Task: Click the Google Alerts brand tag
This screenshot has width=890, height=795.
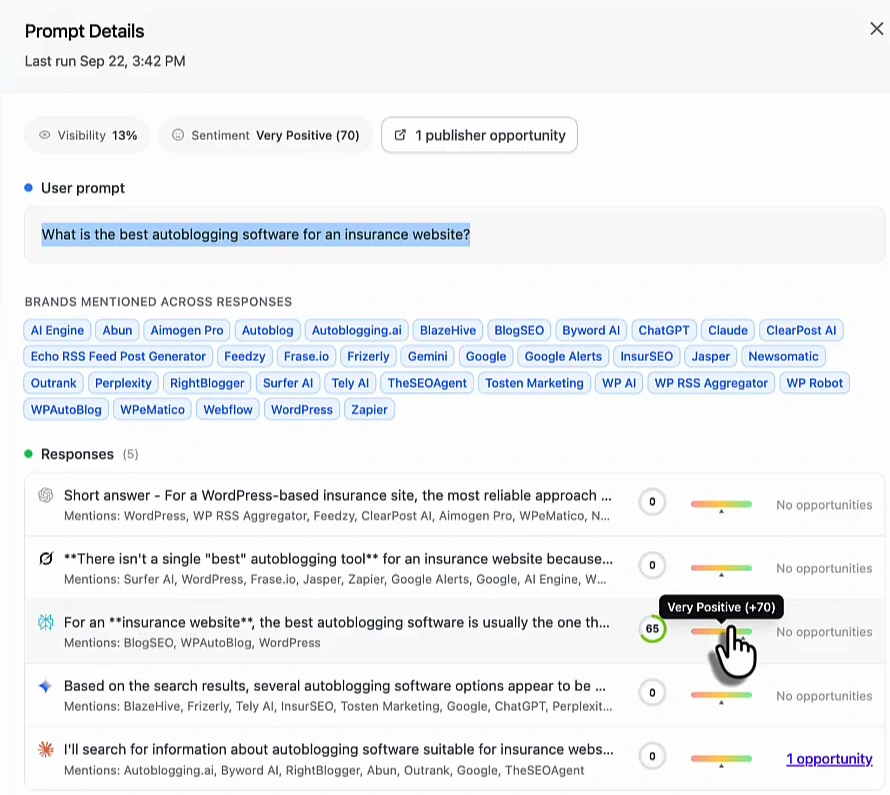Action: pos(563,356)
